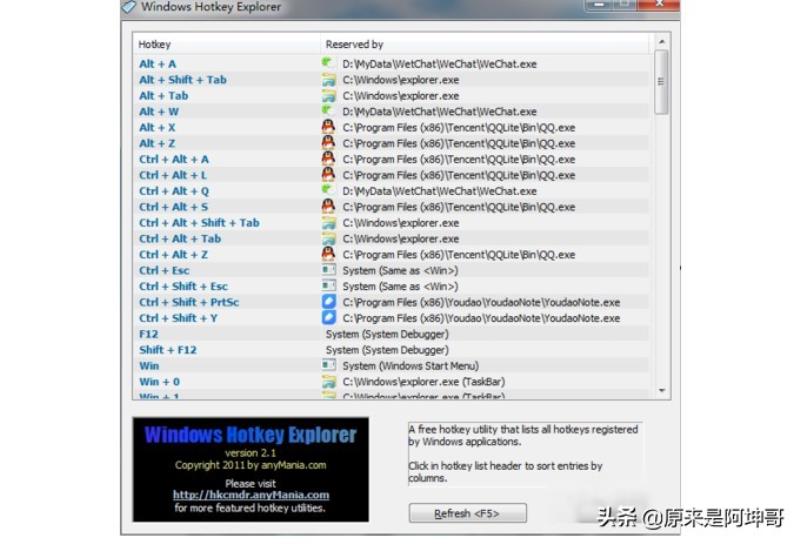Select the Ctrl + Shift + PrtSc hotkey entry

189,302
